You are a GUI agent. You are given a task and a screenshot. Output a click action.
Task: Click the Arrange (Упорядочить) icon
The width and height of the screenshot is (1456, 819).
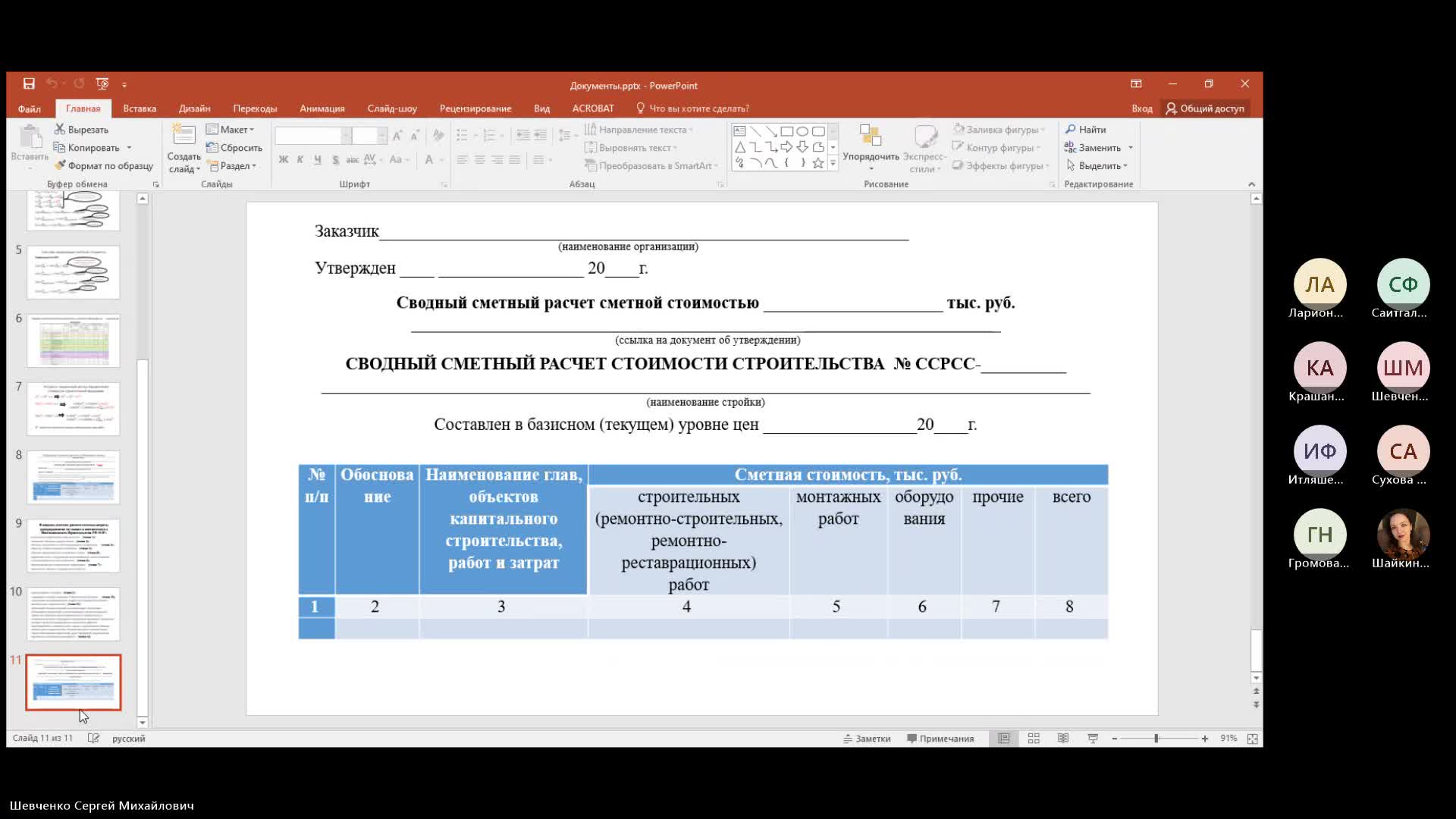(x=871, y=136)
